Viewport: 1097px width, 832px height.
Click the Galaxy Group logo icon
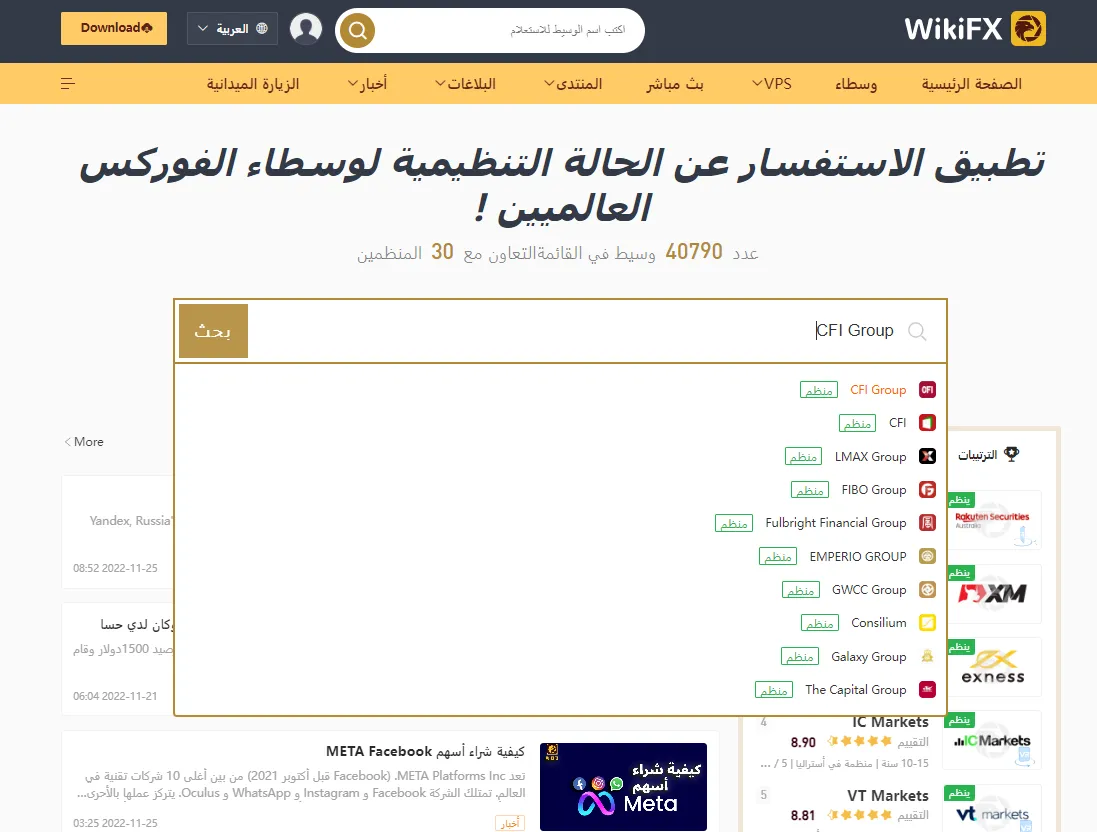tap(927, 656)
